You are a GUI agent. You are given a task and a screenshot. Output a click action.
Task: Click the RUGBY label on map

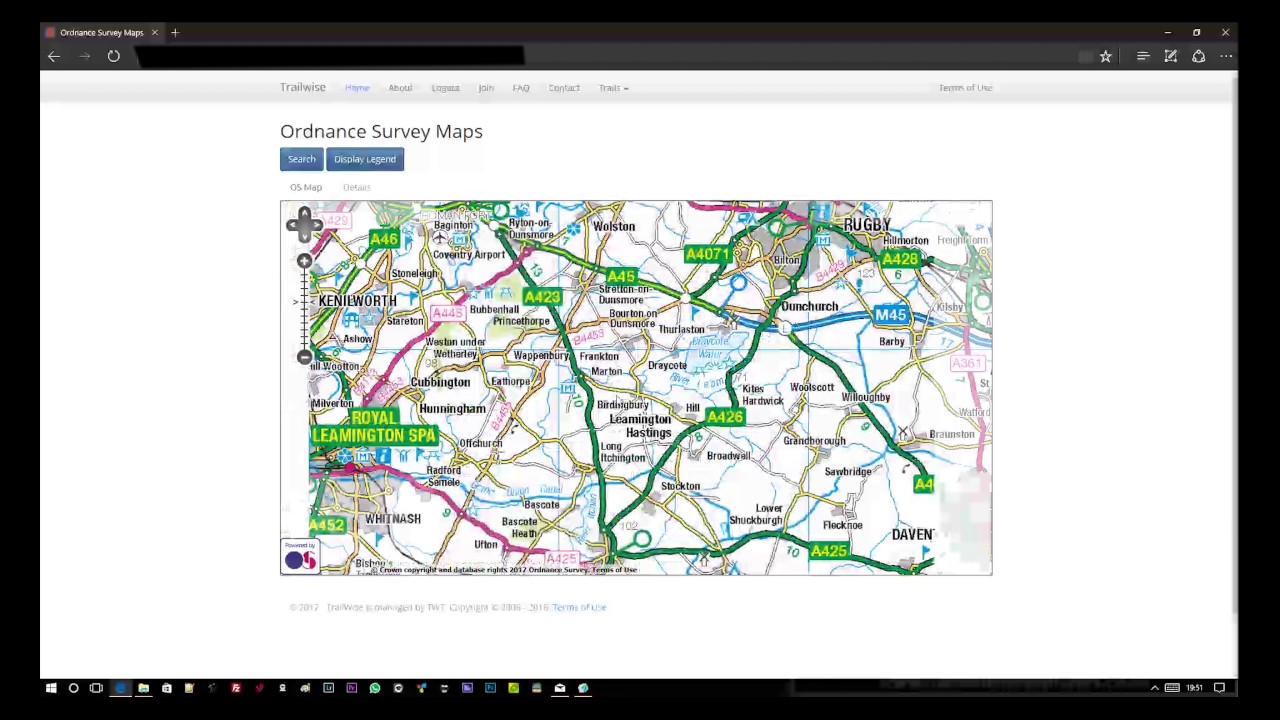(x=867, y=225)
